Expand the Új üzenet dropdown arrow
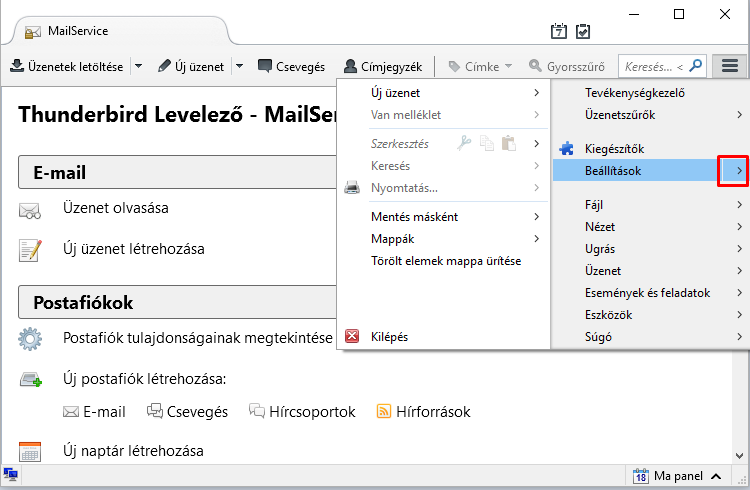 (x=239, y=66)
